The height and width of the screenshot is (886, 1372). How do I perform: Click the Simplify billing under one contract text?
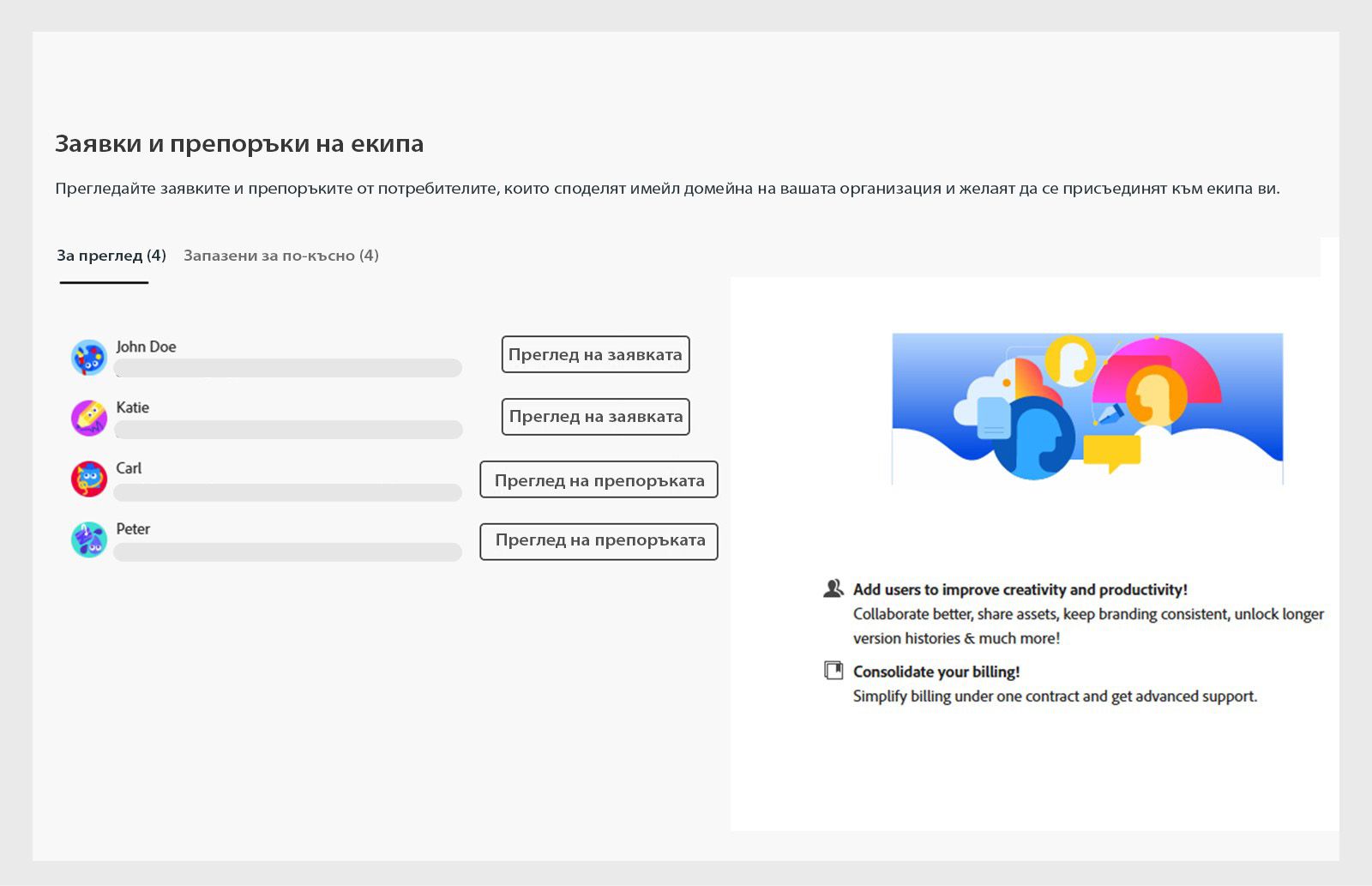click(1055, 696)
